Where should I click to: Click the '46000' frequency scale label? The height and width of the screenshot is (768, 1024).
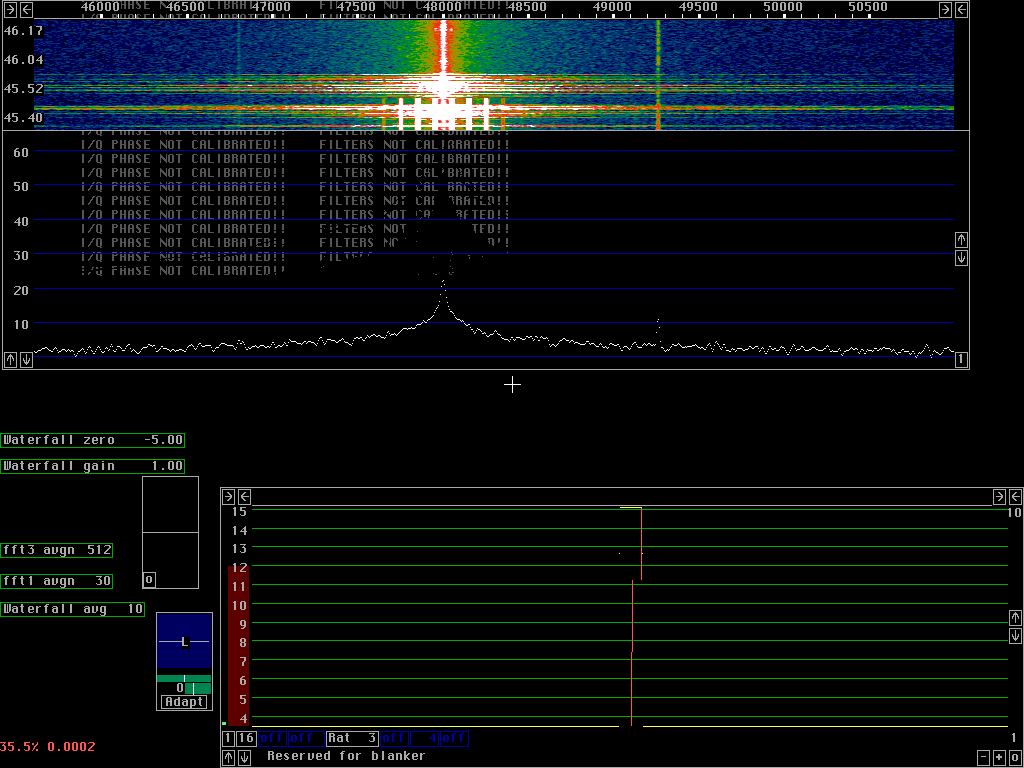101,7
